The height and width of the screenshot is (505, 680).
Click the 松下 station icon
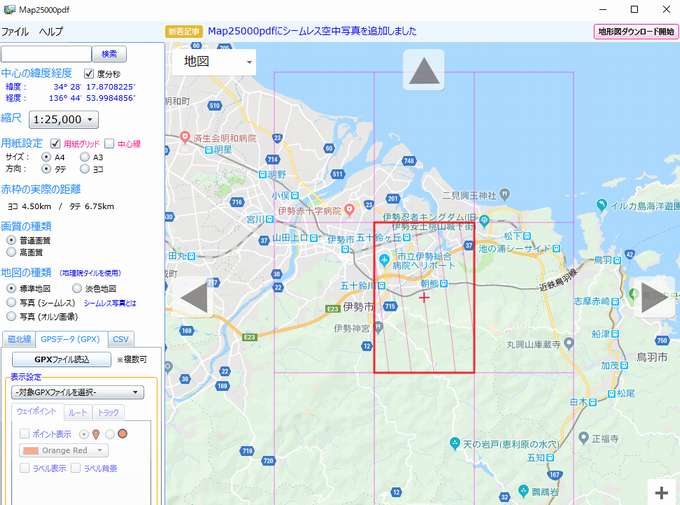tap(527, 236)
